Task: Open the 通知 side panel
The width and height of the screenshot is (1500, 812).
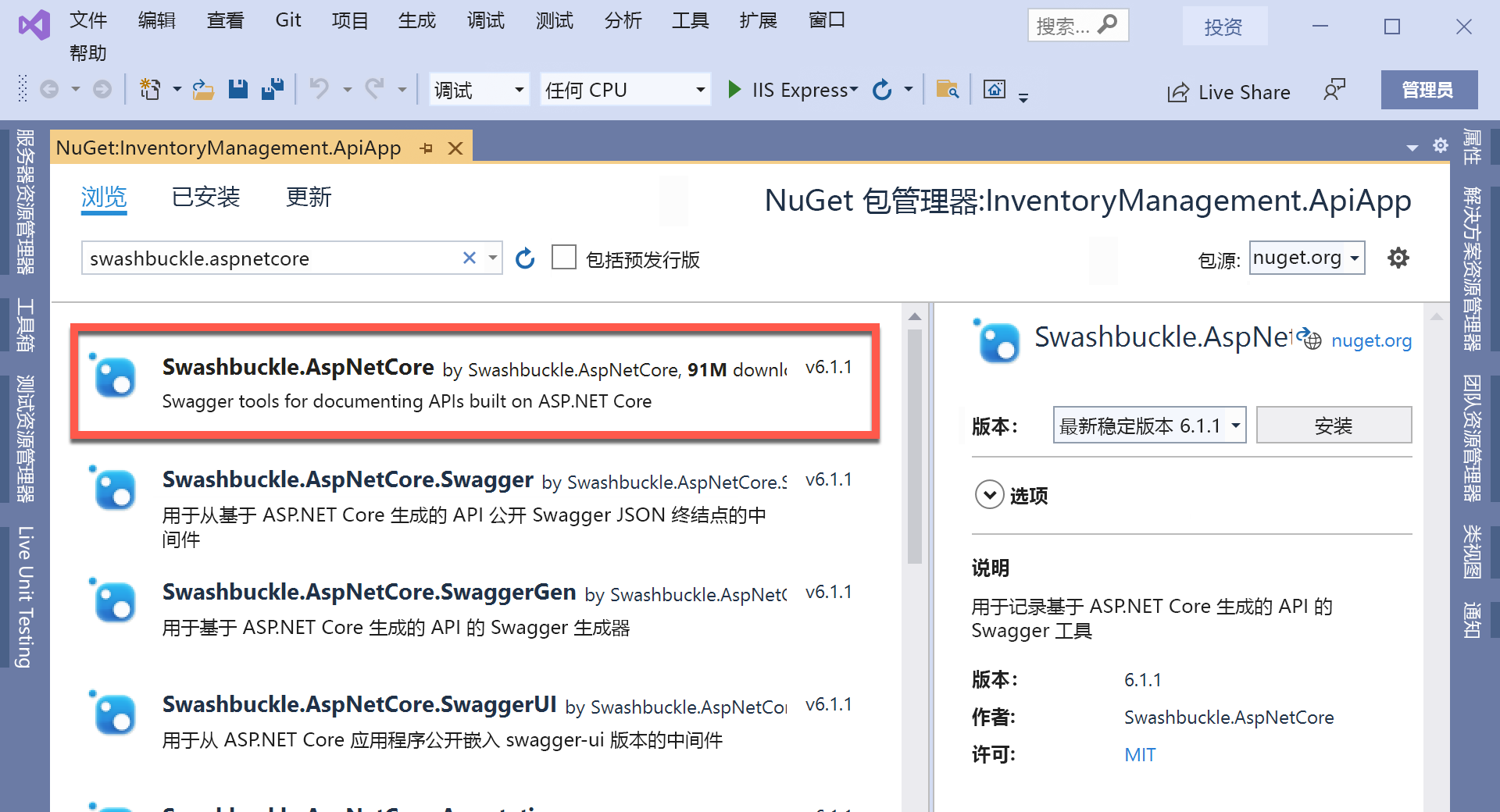Action: click(x=1473, y=620)
